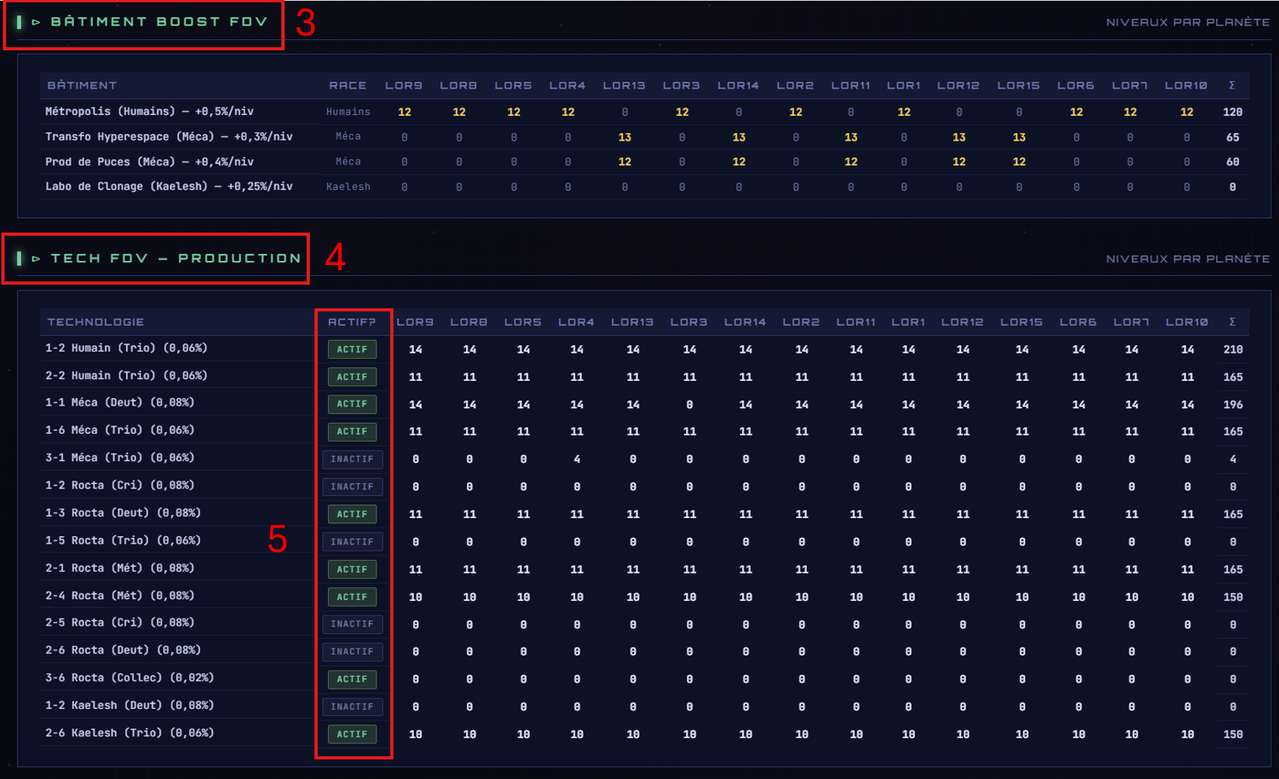Toggle ACTIF badge for 2-2 Humain (Trio)
Image resolution: width=1279 pixels, height=779 pixels.
point(352,377)
